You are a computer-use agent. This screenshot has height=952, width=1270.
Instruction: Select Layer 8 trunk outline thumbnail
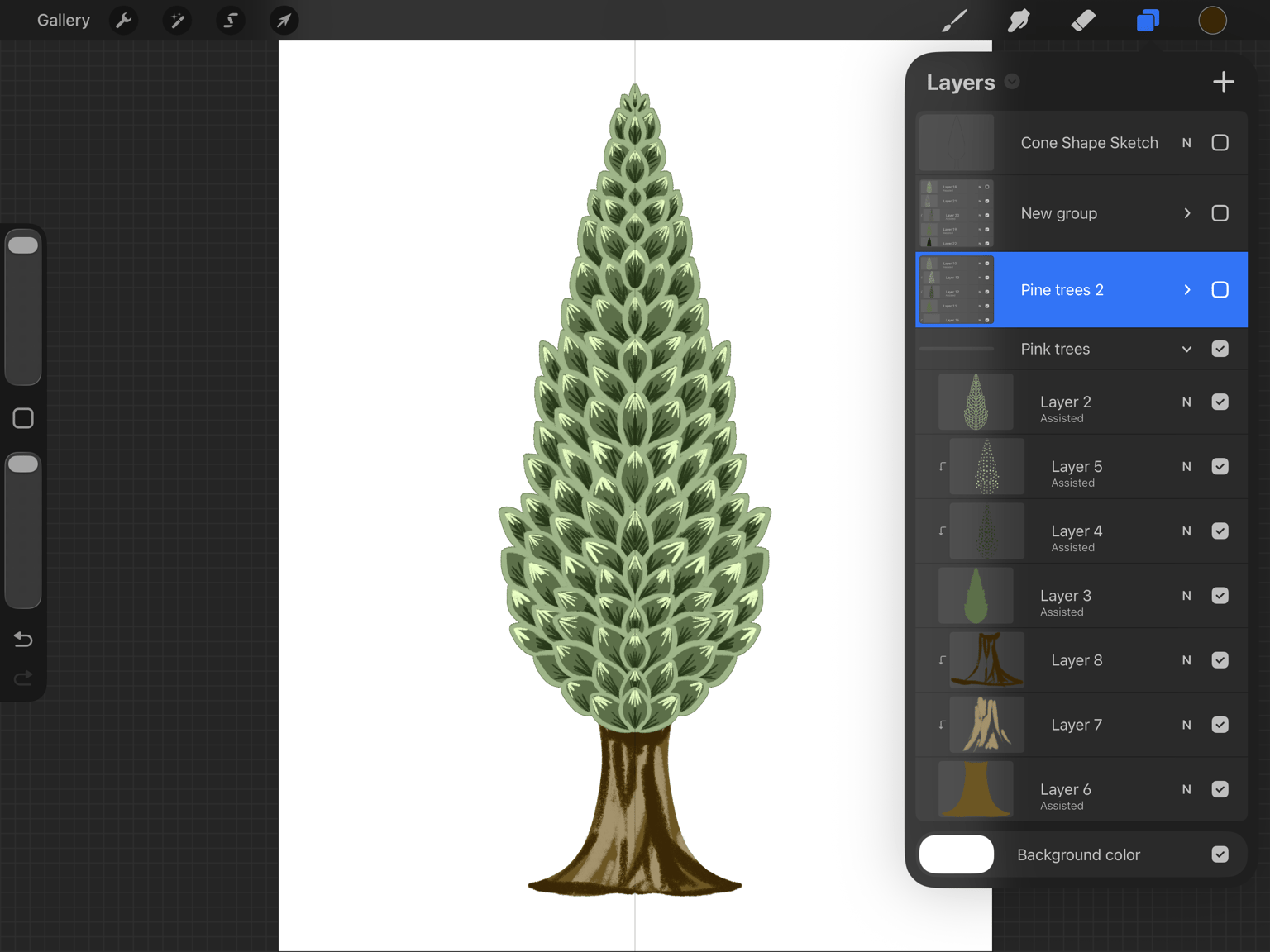(987, 659)
